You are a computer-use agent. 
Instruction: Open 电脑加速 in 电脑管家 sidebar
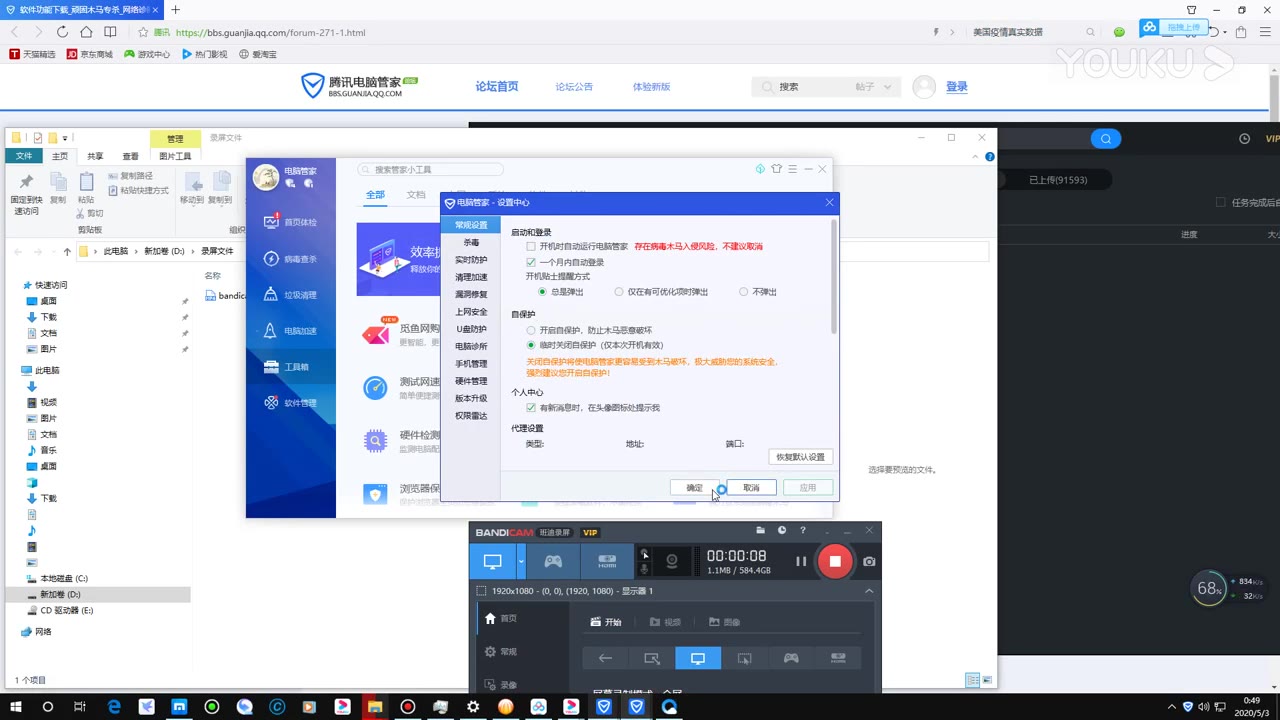point(292,331)
